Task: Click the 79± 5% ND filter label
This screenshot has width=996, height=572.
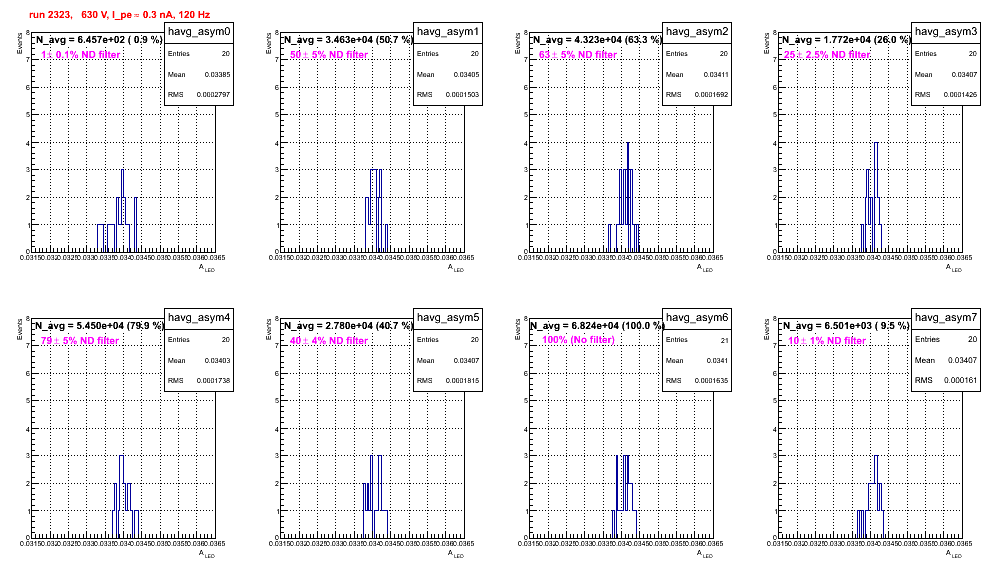Action: [80, 341]
